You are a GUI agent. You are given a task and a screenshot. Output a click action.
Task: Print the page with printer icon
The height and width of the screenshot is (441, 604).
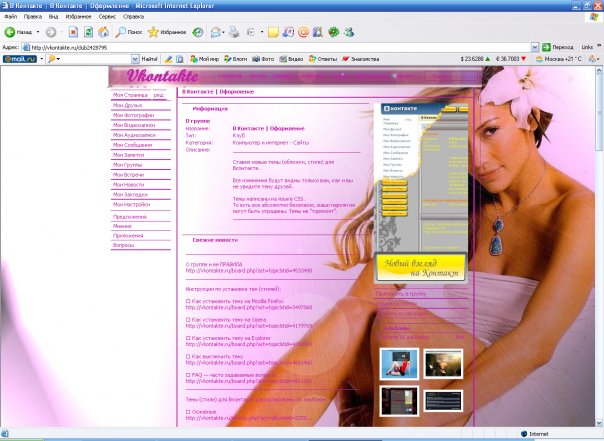(x=234, y=32)
